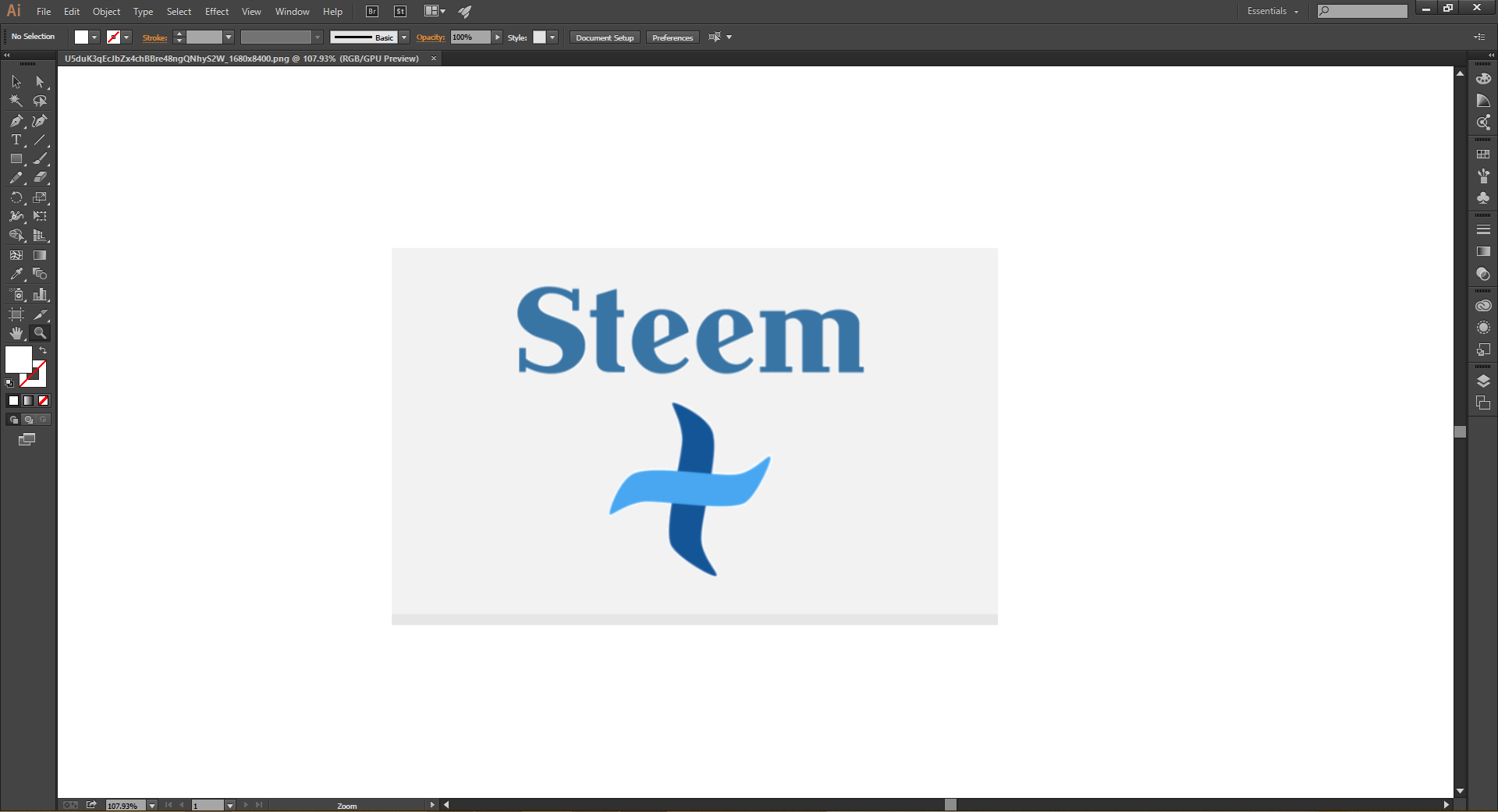Choose the Rotate tool
This screenshot has width=1498, height=812.
click(x=16, y=197)
